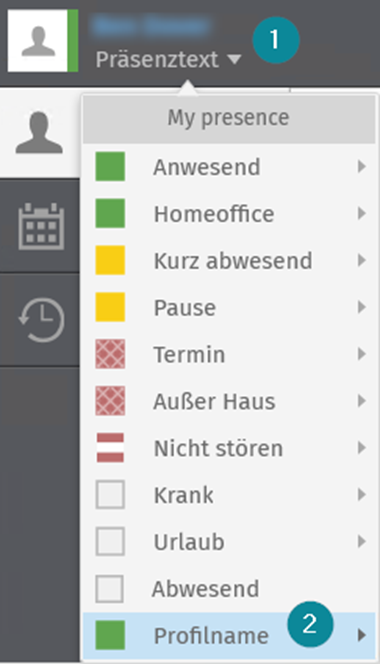Expand the Urlaub submenu arrow
Viewport: 380px width, 664px height.
361,541
